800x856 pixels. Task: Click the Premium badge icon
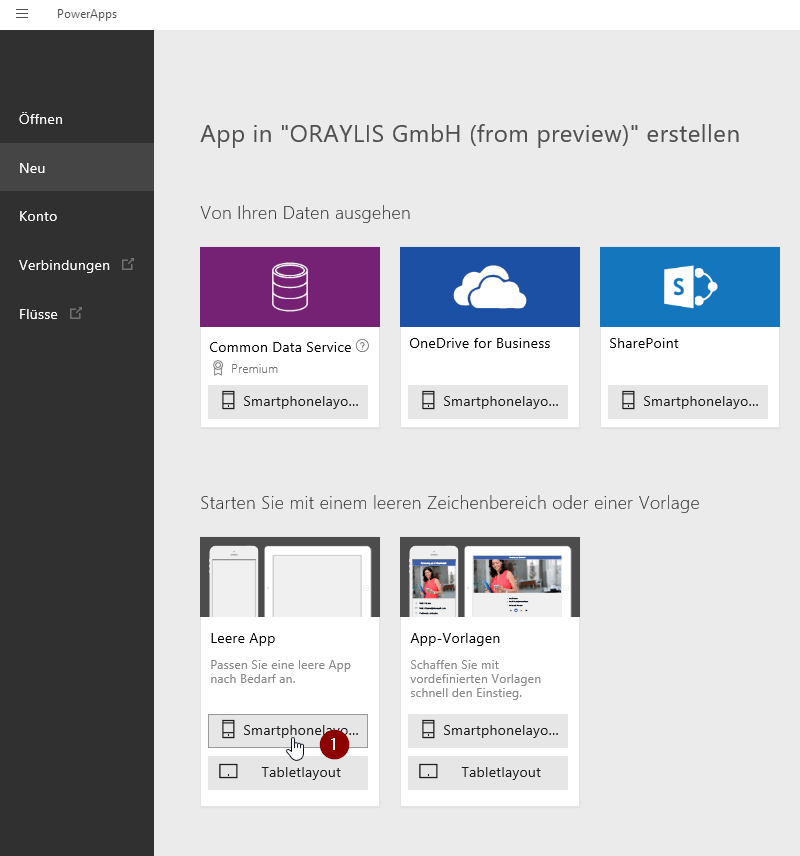[x=218, y=368]
